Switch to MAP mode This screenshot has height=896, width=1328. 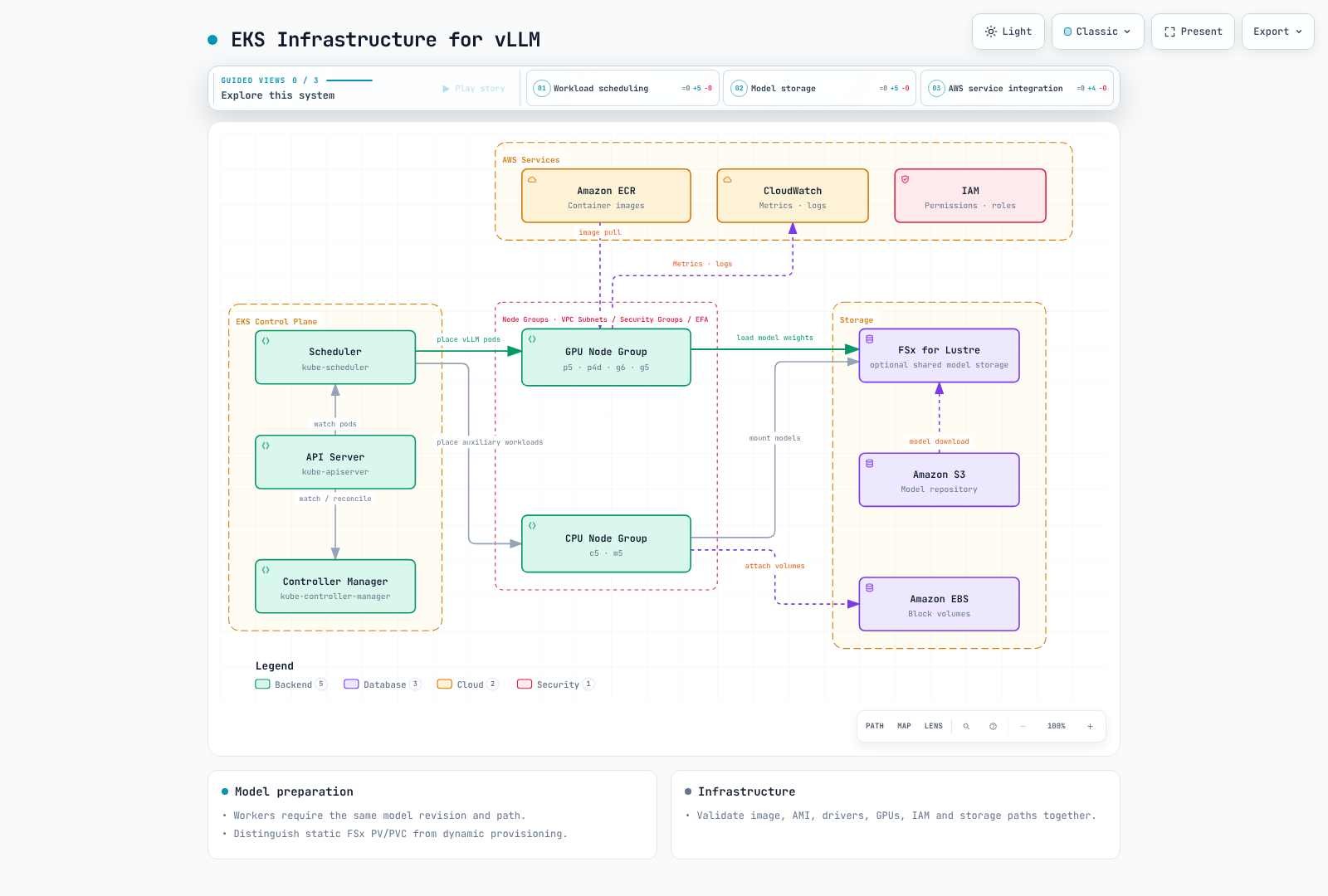(x=904, y=726)
